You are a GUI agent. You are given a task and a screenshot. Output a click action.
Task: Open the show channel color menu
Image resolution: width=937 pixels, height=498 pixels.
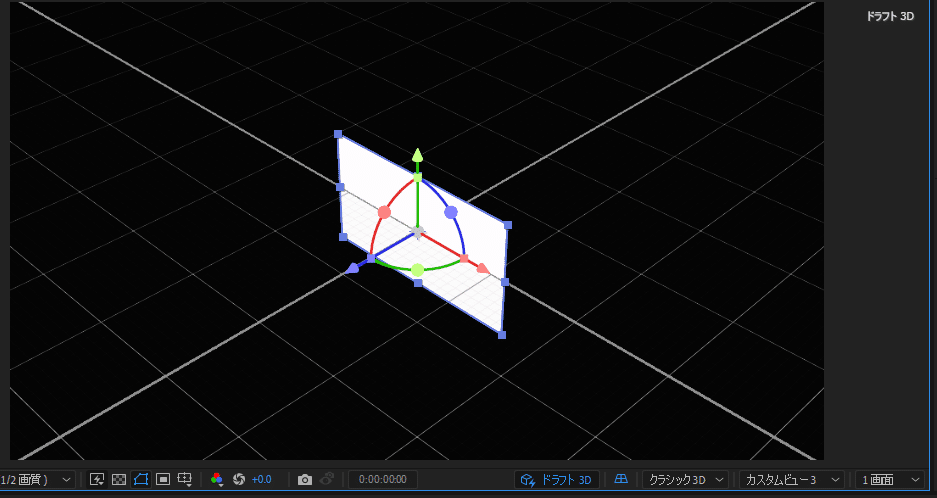pyautogui.click(x=217, y=479)
